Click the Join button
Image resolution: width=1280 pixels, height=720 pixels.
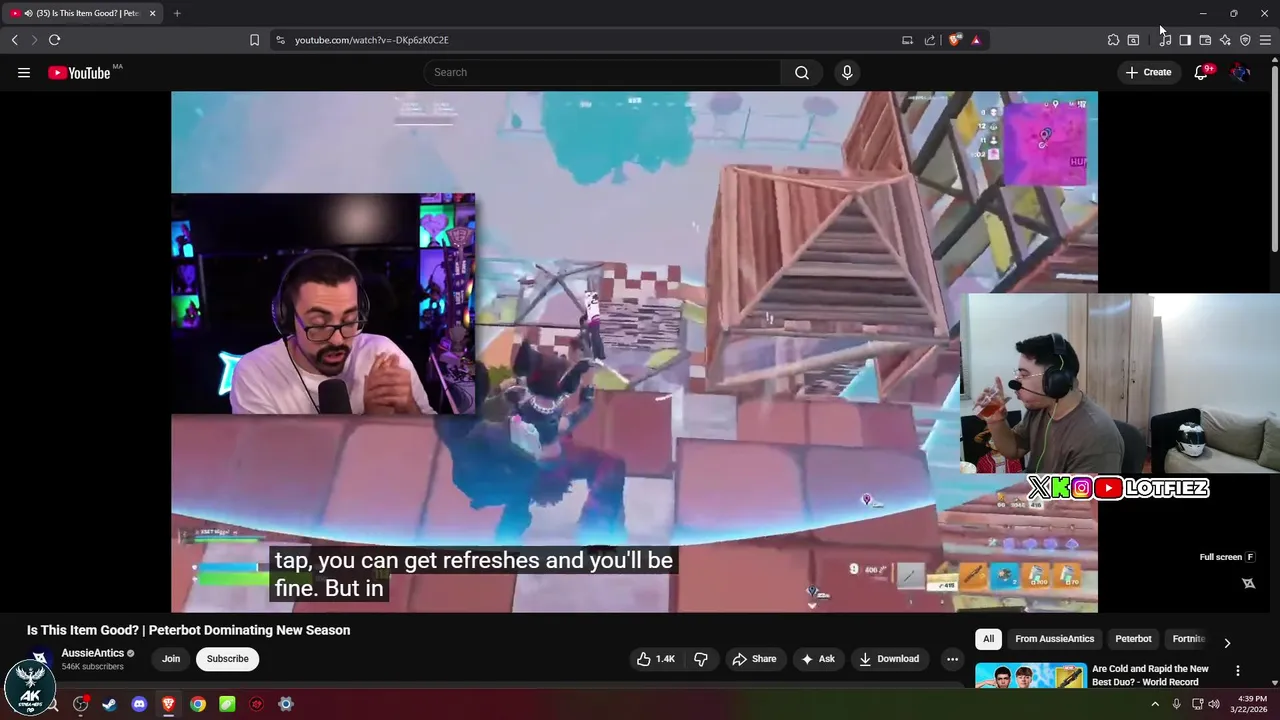pos(171,659)
